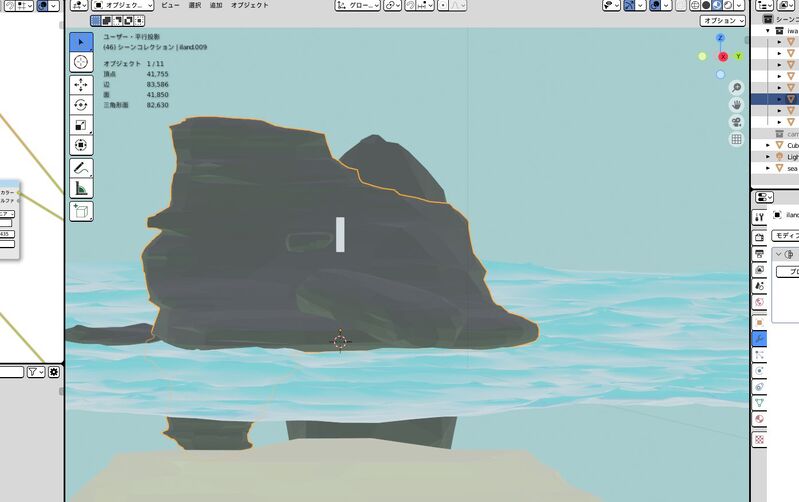The width and height of the screenshot is (799, 502).
Task: Open the Particles properties tab
Action: (759, 355)
